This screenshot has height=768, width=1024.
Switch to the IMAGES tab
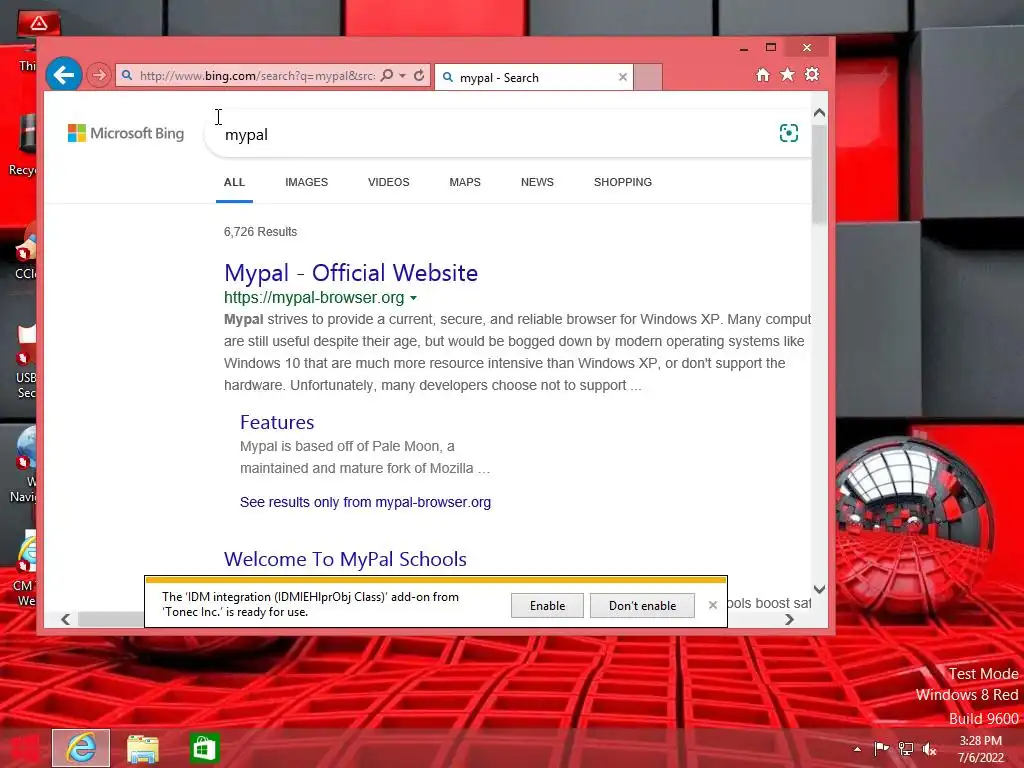pos(306,182)
